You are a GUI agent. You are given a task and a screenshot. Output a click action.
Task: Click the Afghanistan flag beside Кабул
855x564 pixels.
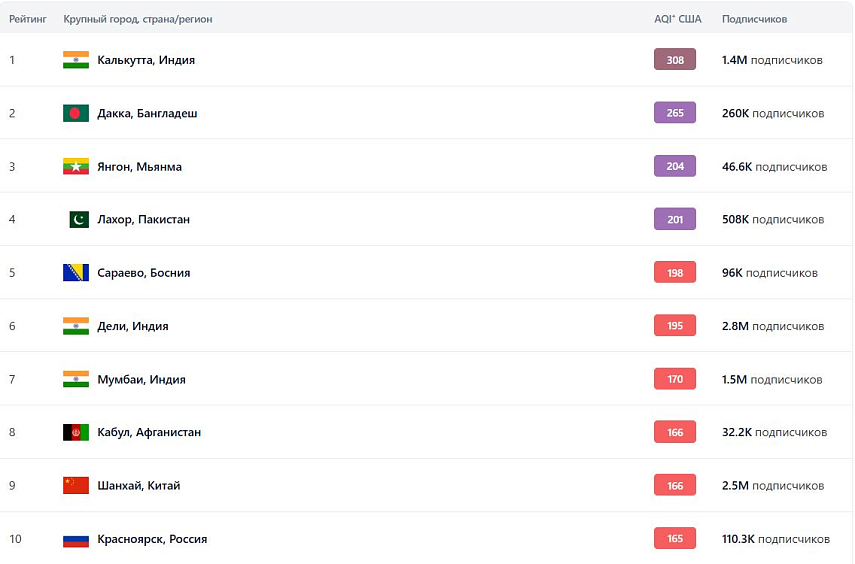pyautogui.click(x=76, y=432)
